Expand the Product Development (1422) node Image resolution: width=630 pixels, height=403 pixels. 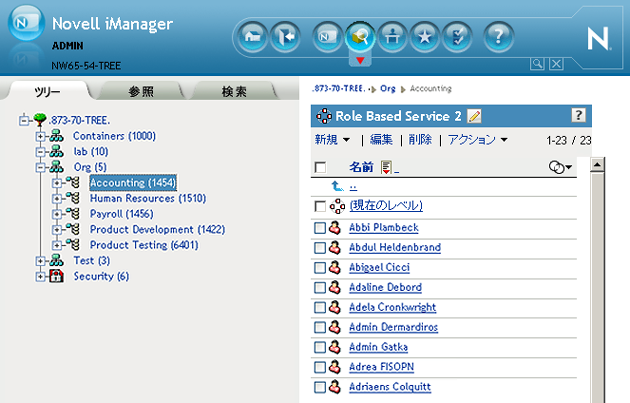pos(57,229)
